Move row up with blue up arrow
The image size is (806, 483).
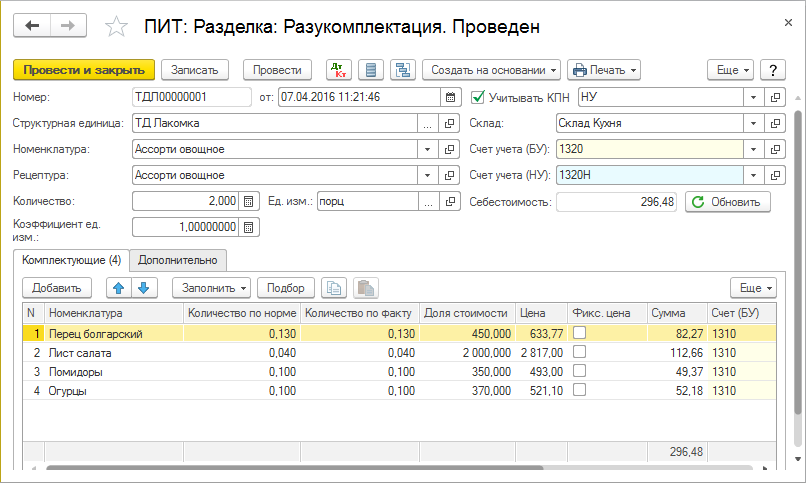(x=120, y=287)
